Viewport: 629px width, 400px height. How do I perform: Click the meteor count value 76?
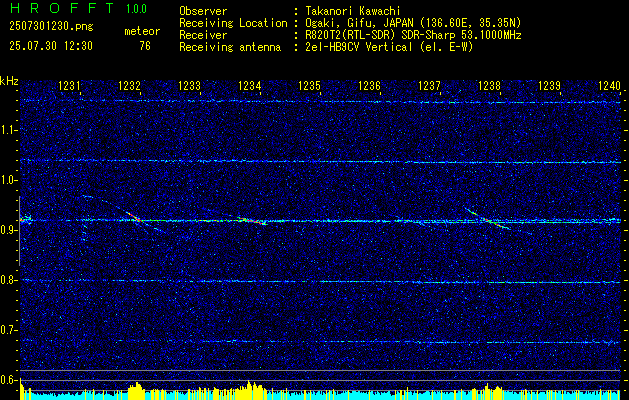pos(145,46)
